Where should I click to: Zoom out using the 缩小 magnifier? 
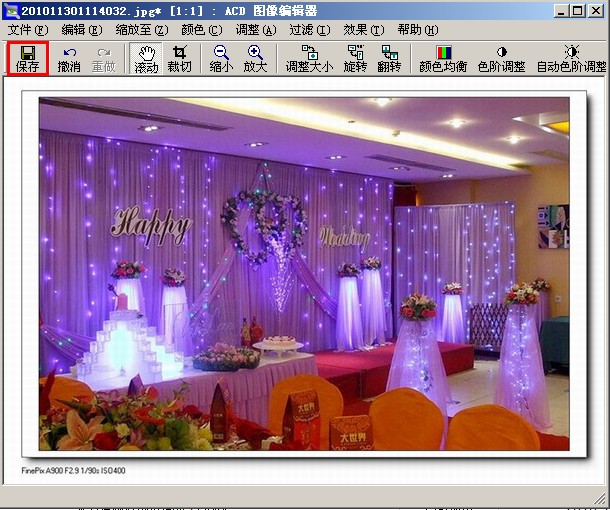click(221, 59)
